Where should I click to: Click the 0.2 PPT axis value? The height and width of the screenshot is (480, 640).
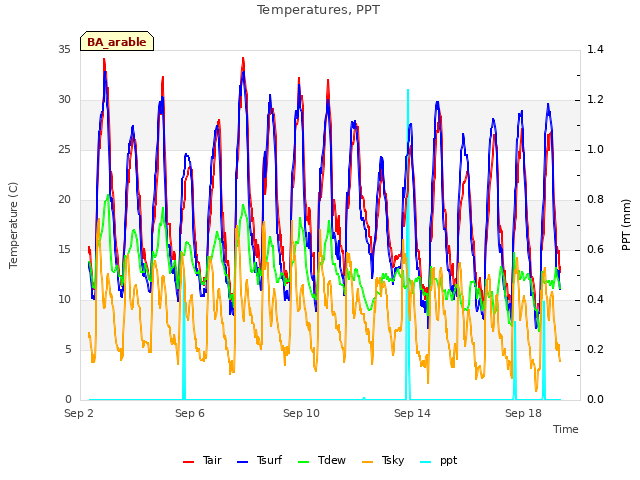[x=595, y=349]
